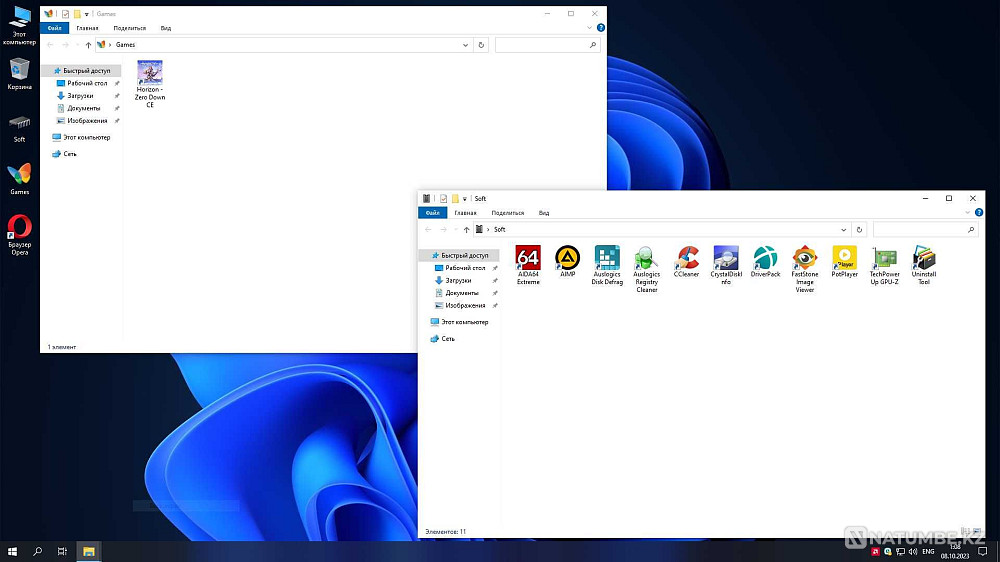
Task: Click the help icon in Soft window
Action: (x=979, y=212)
